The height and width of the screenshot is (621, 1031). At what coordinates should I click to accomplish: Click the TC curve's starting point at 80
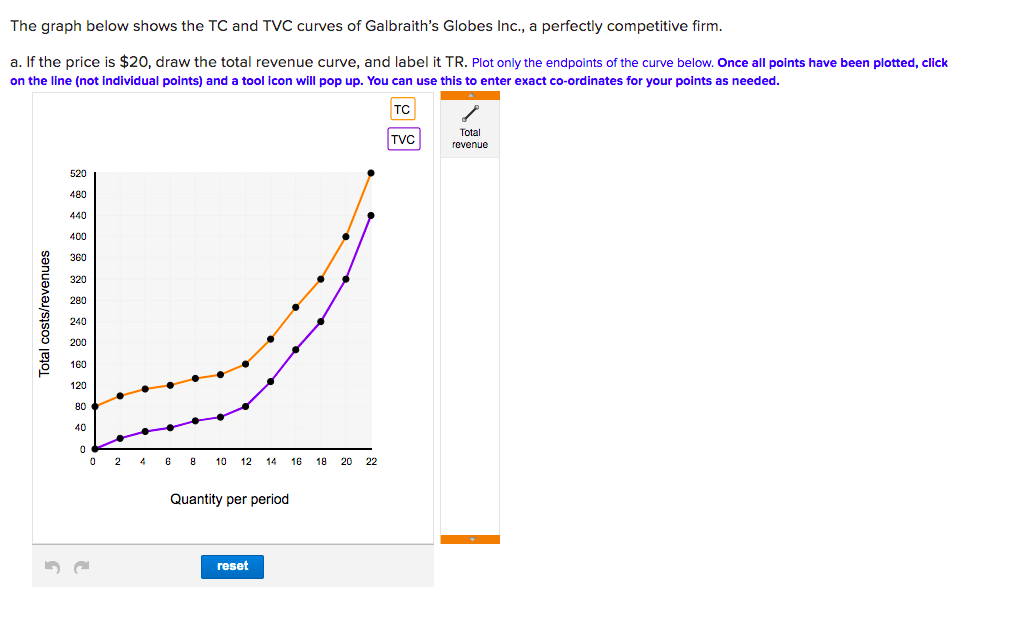pos(93,406)
